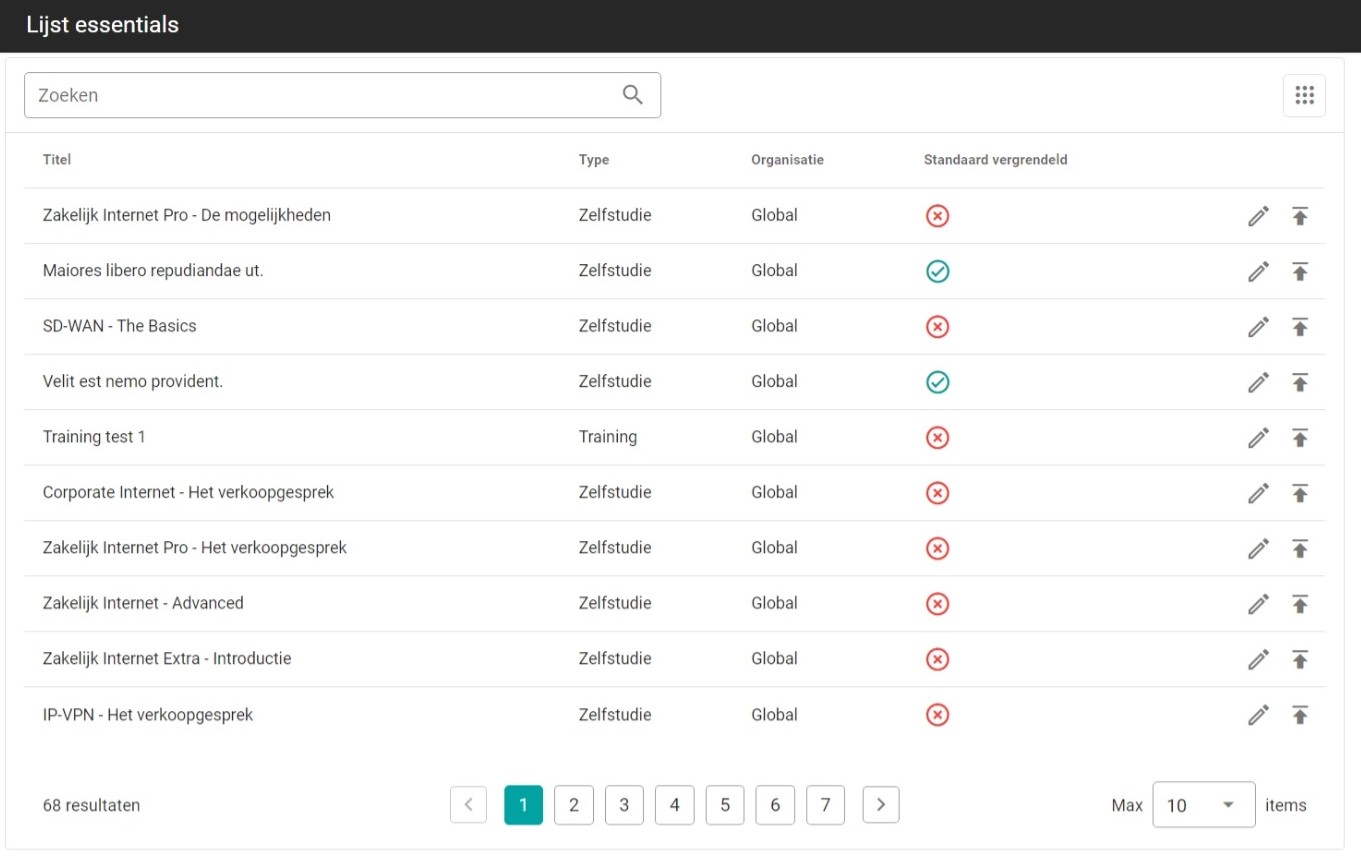Toggle locked status of Zakelijk Internet Extra - Introductie
Screen dimensions: 1361x859
pyautogui.click(x=937, y=659)
